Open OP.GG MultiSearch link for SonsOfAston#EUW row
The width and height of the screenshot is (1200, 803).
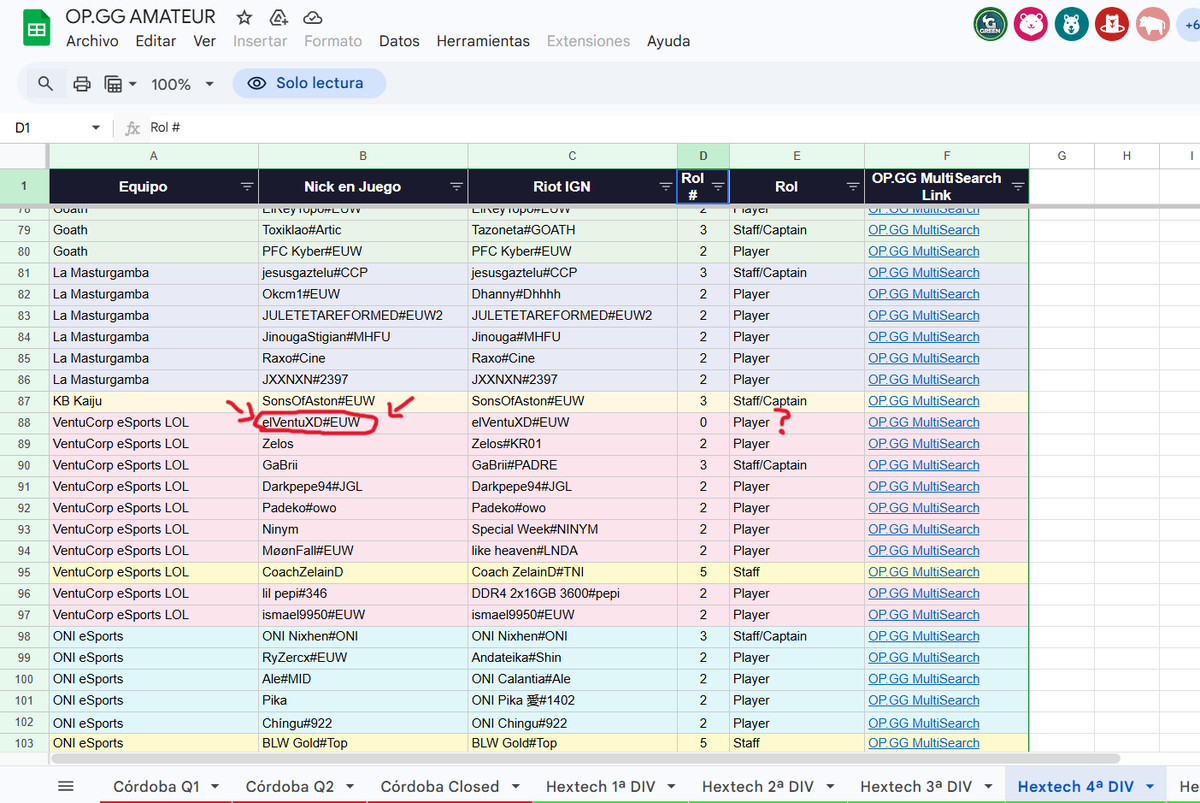point(924,401)
